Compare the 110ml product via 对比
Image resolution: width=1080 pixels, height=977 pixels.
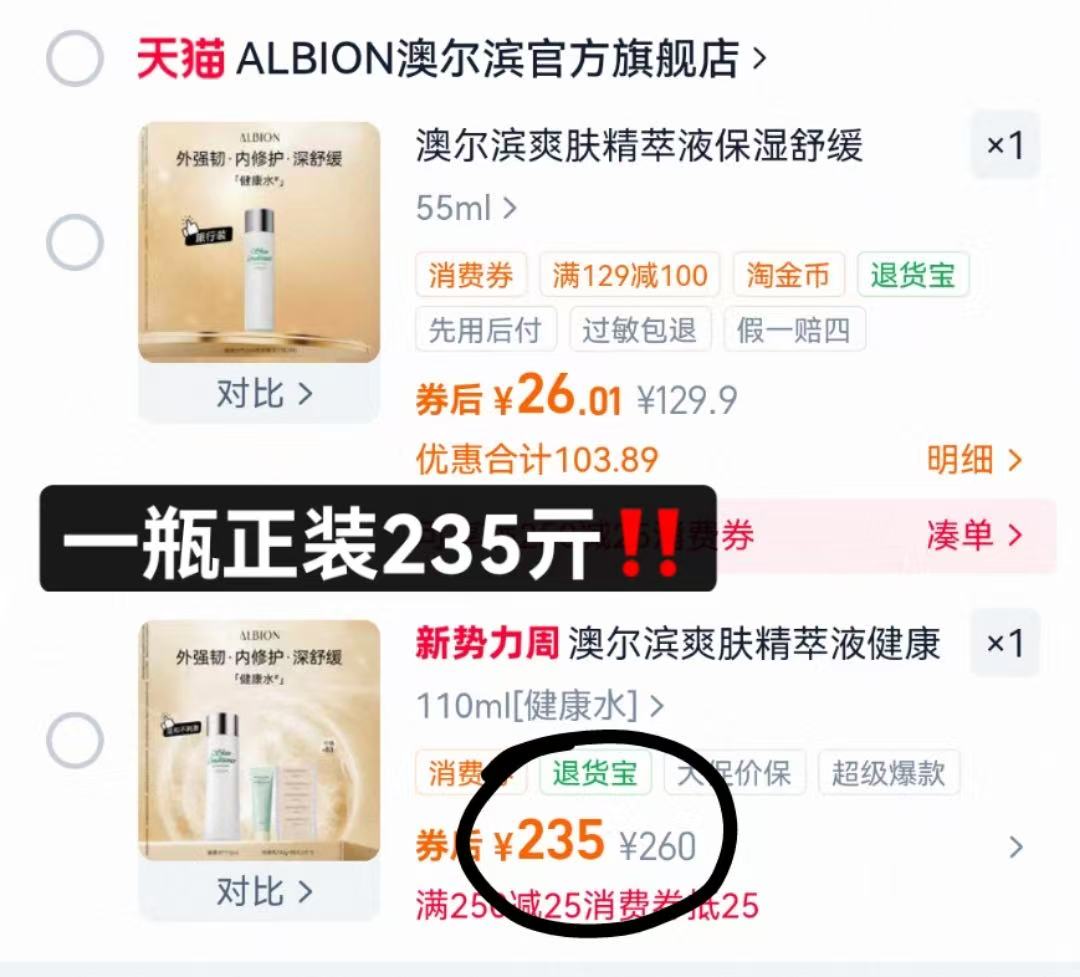(259, 891)
